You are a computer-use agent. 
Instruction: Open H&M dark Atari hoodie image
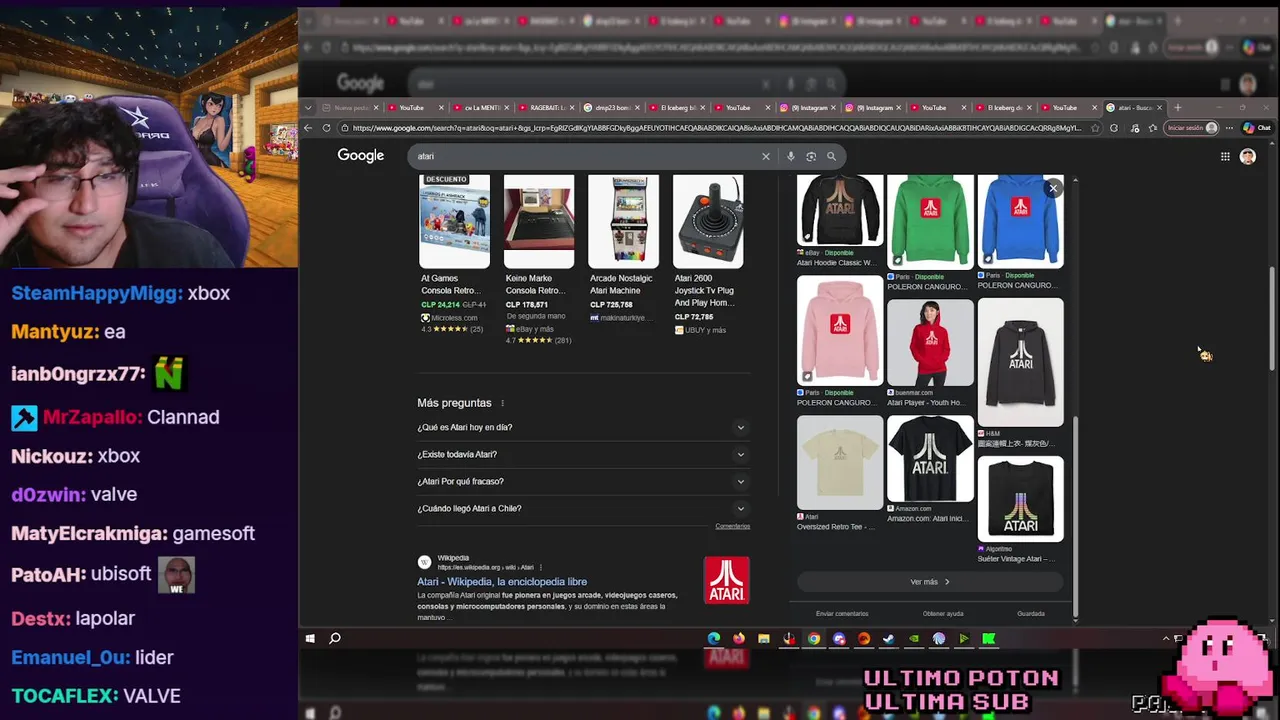point(1020,362)
